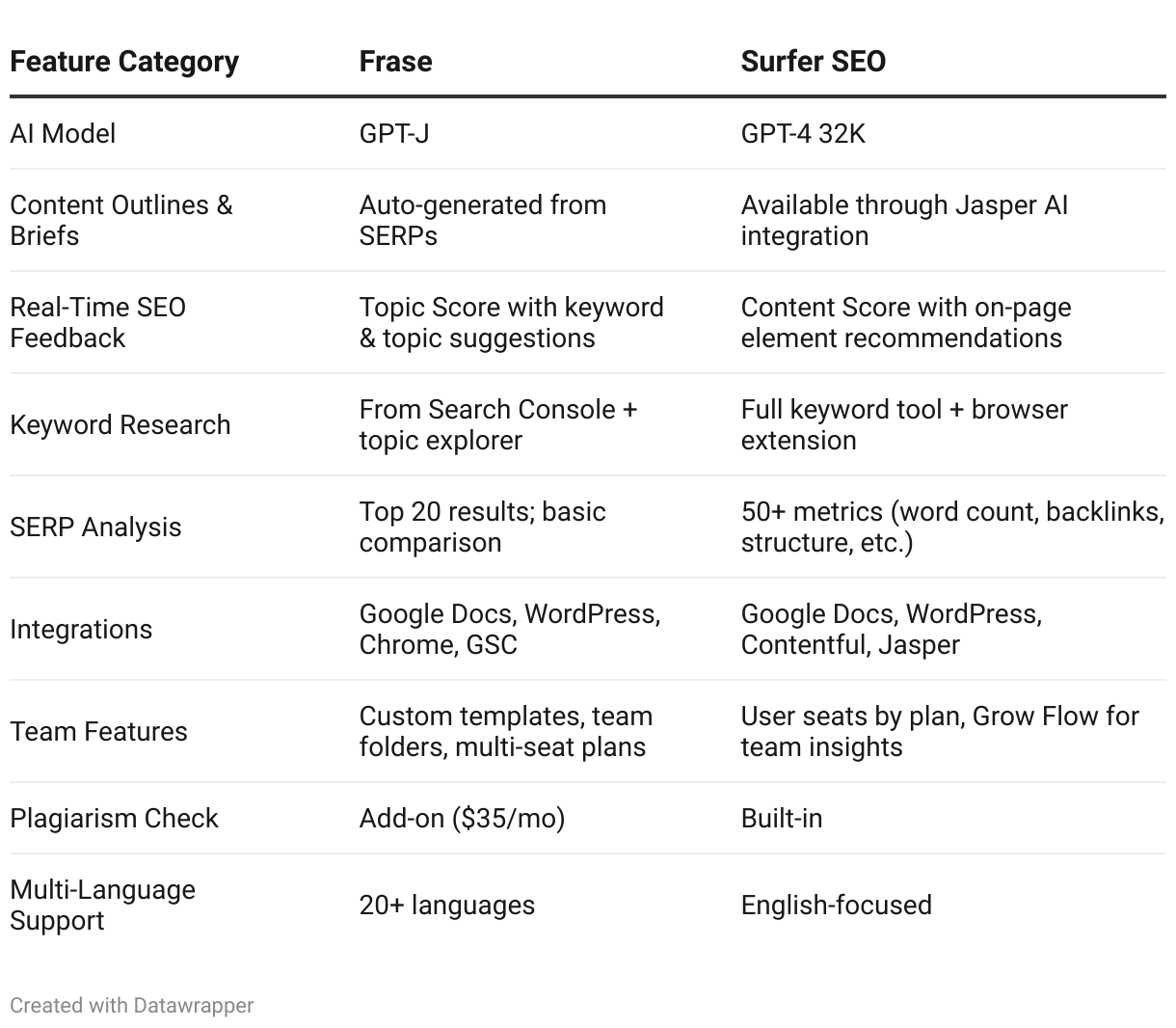The height and width of the screenshot is (1028, 1176).
Task: Select the Real-Time SEO Feedback label
Action: (x=97, y=322)
